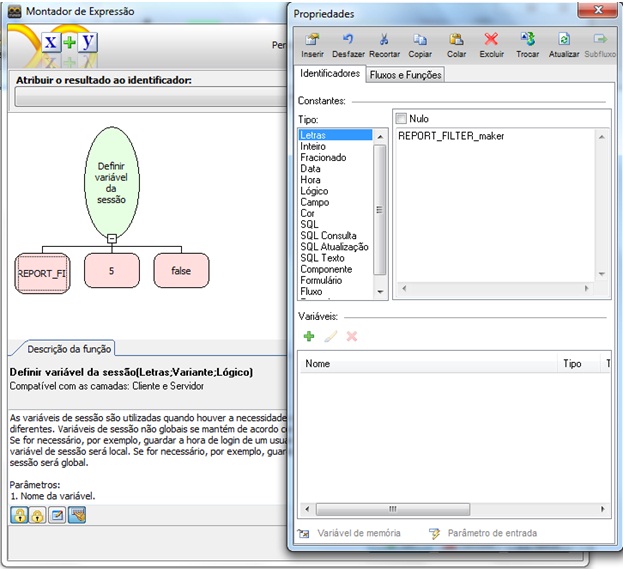This screenshot has height=569, width=623.
Task: Collapse the Definir variável da sessão node
Action: pos(112,238)
